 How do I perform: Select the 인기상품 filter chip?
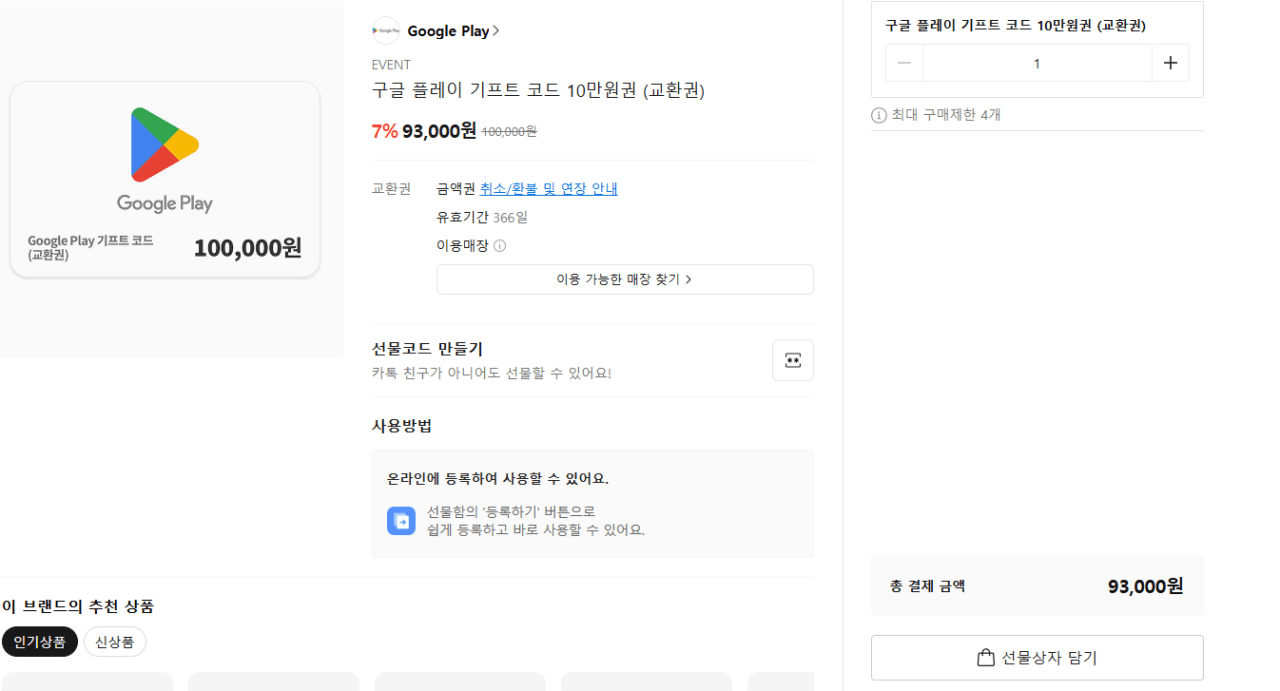tap(40, 642)
